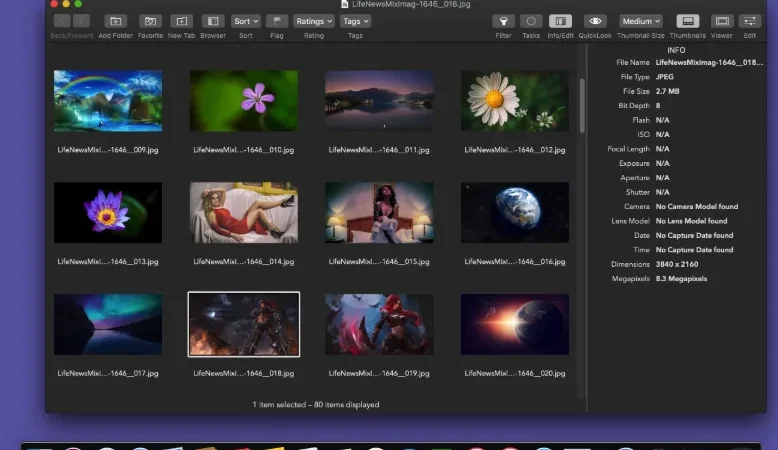
Task: Click the Tasks circle icon
Action: [x=531, y=21]
